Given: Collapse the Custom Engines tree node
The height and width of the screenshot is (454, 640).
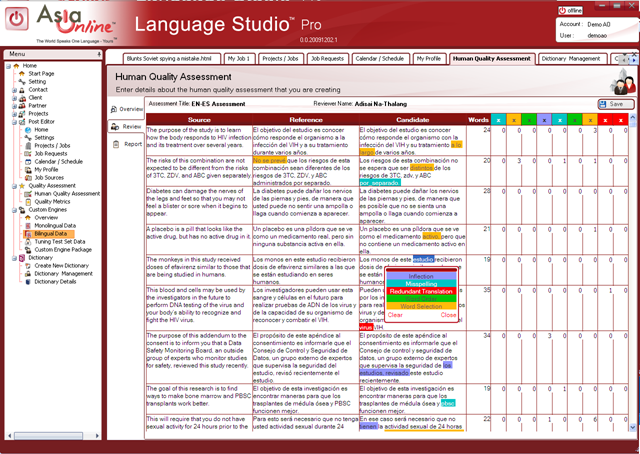Looking at the screenshot, I should [x=15, y=210].
